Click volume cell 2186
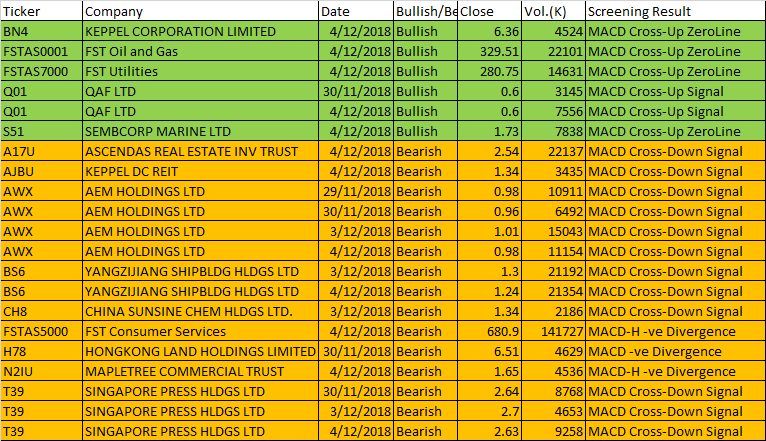 pyautogui.click(x=553, y=312)
